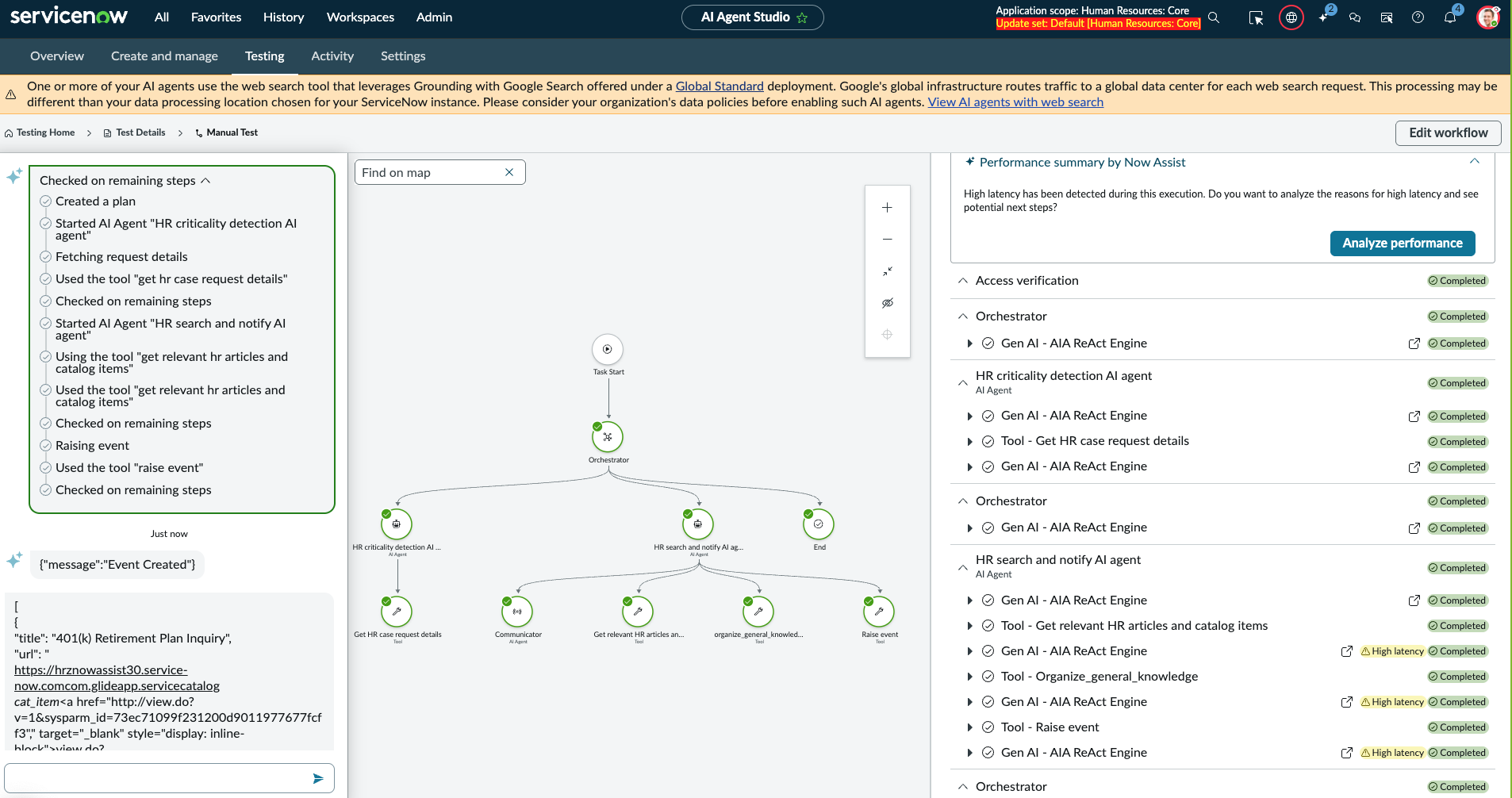Open external link for Tool Raise event's engine
1512x798 pixels.
pos(1346,753)
